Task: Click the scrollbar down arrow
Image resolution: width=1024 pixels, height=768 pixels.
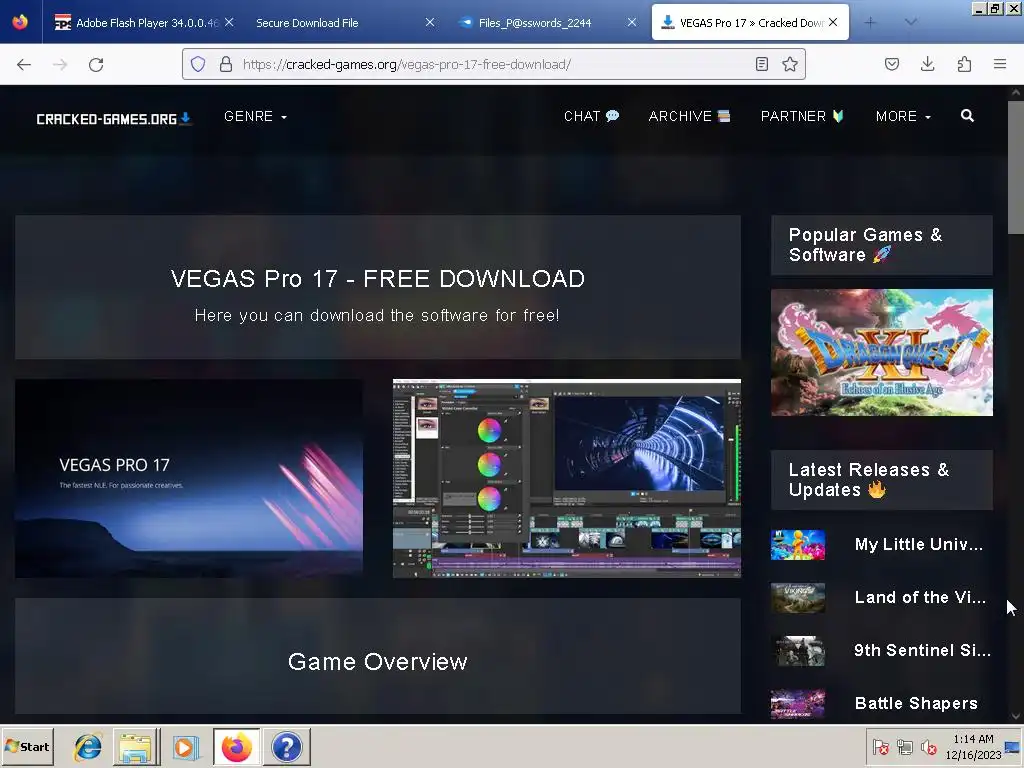Action: click(1016, 716)
